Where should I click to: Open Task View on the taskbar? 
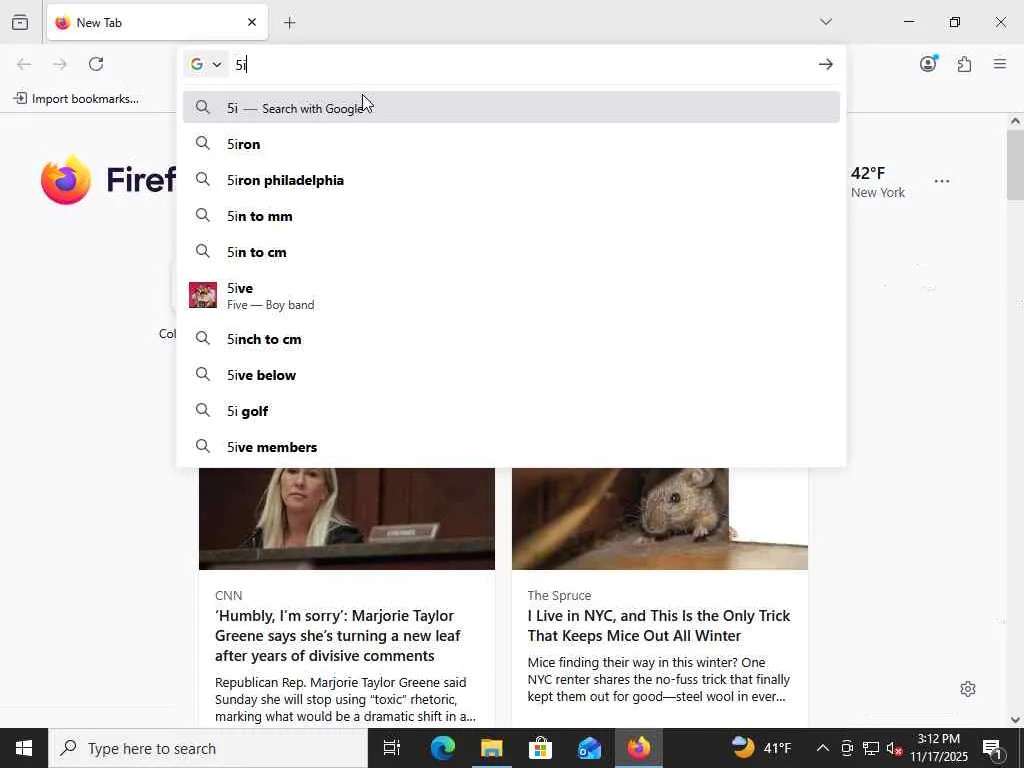[392, 748]
